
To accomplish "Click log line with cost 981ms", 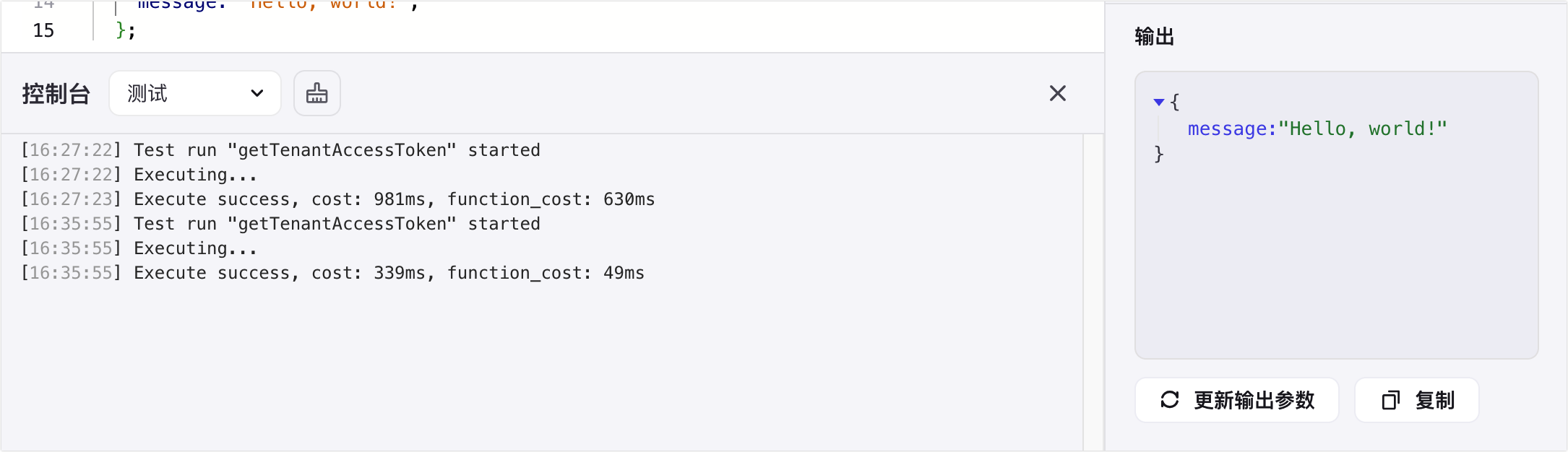I will pos(337,199).
